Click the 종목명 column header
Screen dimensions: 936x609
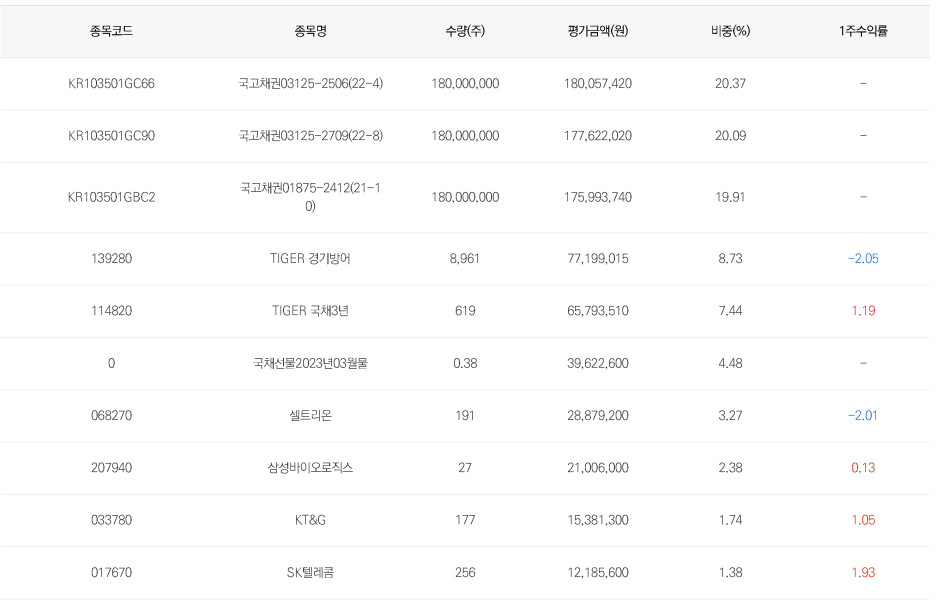tap(310, 31)
